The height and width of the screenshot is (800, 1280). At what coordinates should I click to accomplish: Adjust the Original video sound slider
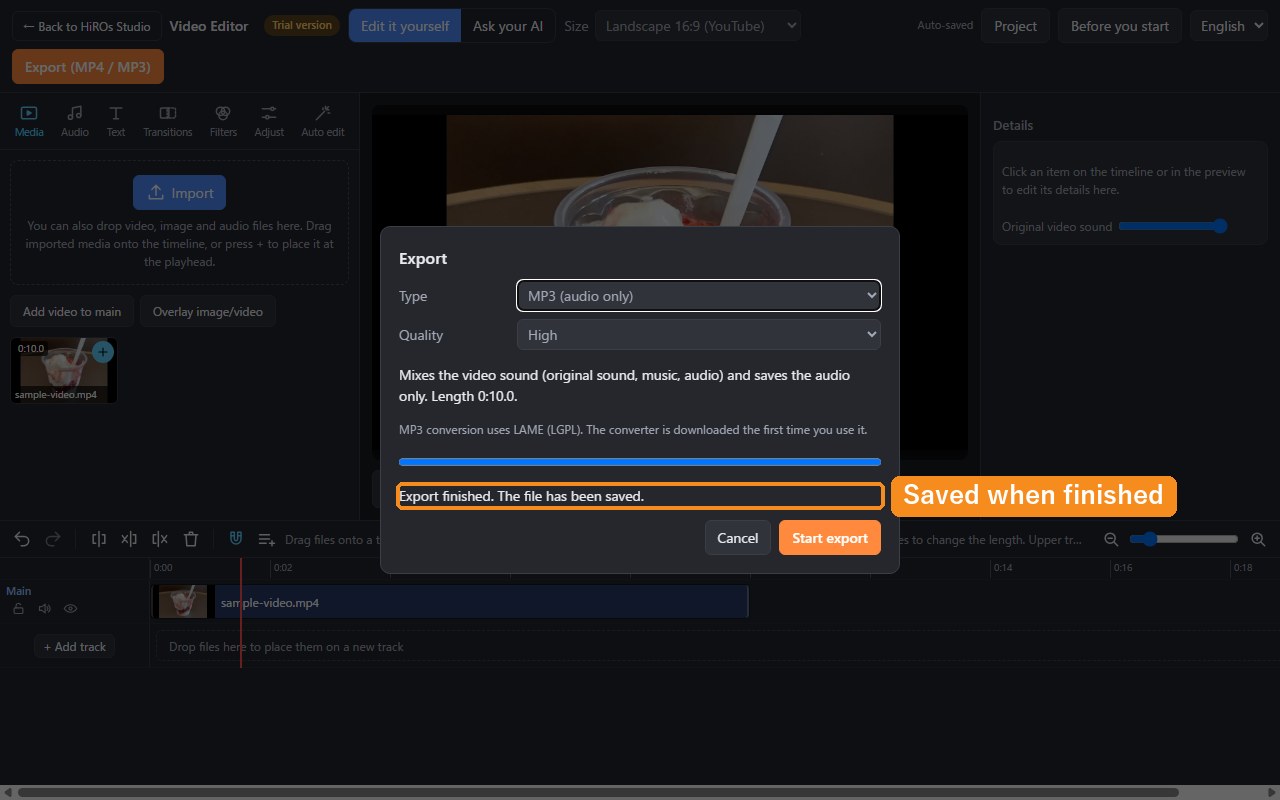point(1173,226)
